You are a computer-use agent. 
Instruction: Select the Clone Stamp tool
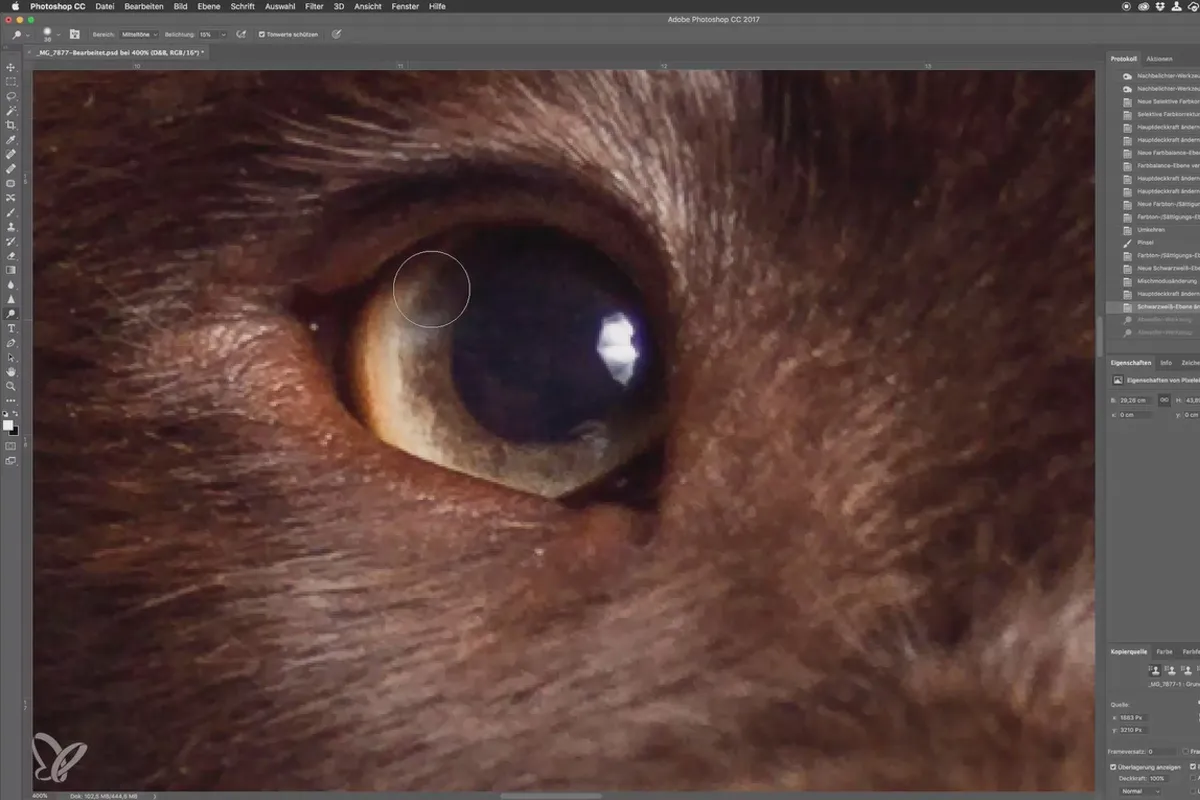click(11, 227)
